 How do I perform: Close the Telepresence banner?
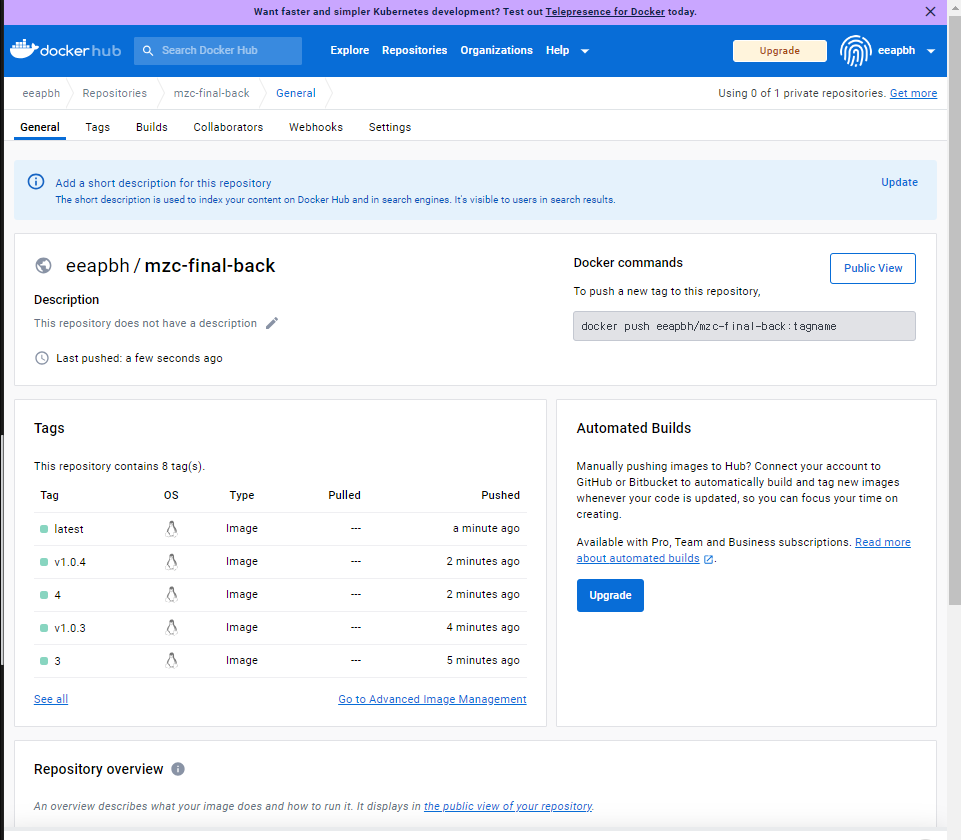coord(930,12)
